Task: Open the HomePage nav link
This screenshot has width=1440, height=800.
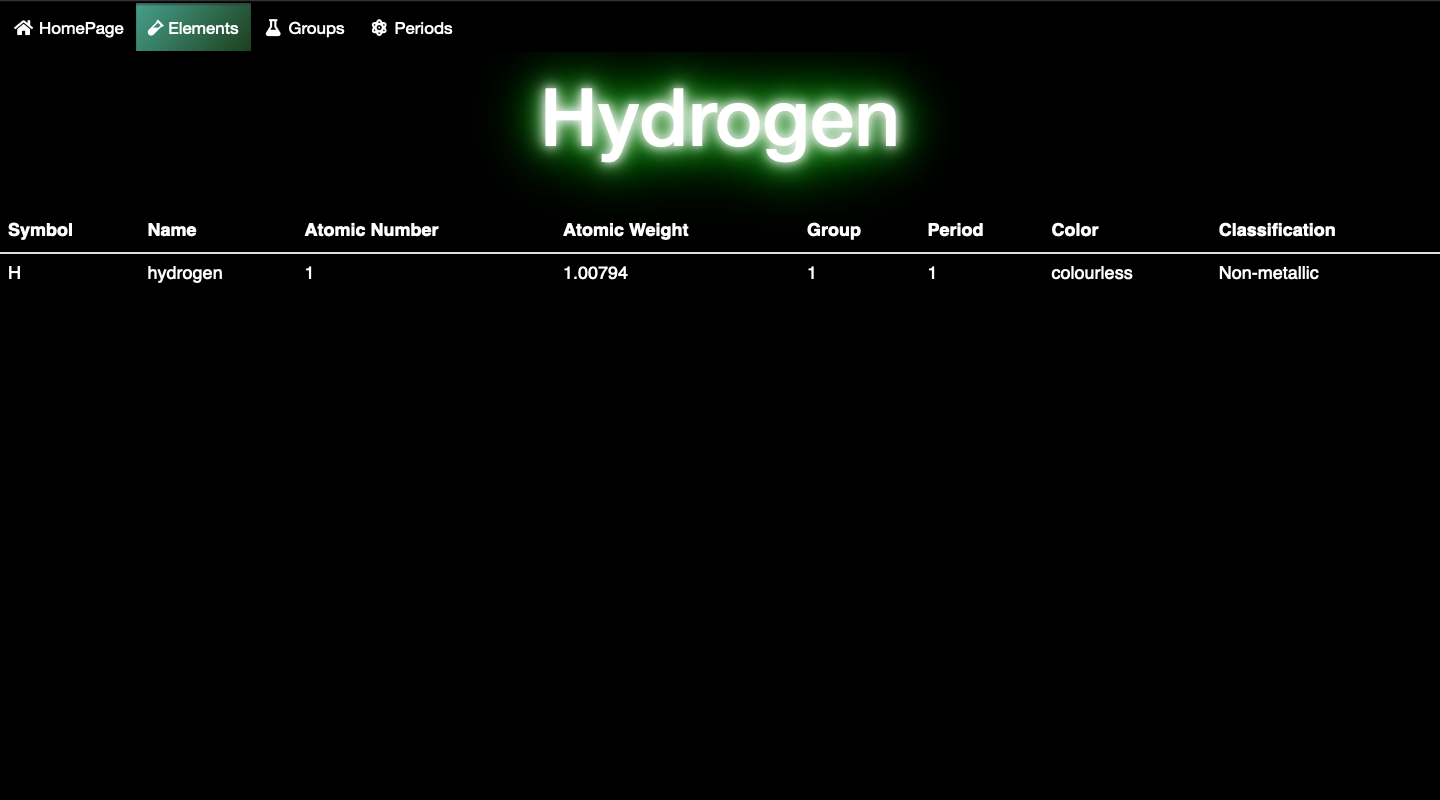Action: click(69, 28)
